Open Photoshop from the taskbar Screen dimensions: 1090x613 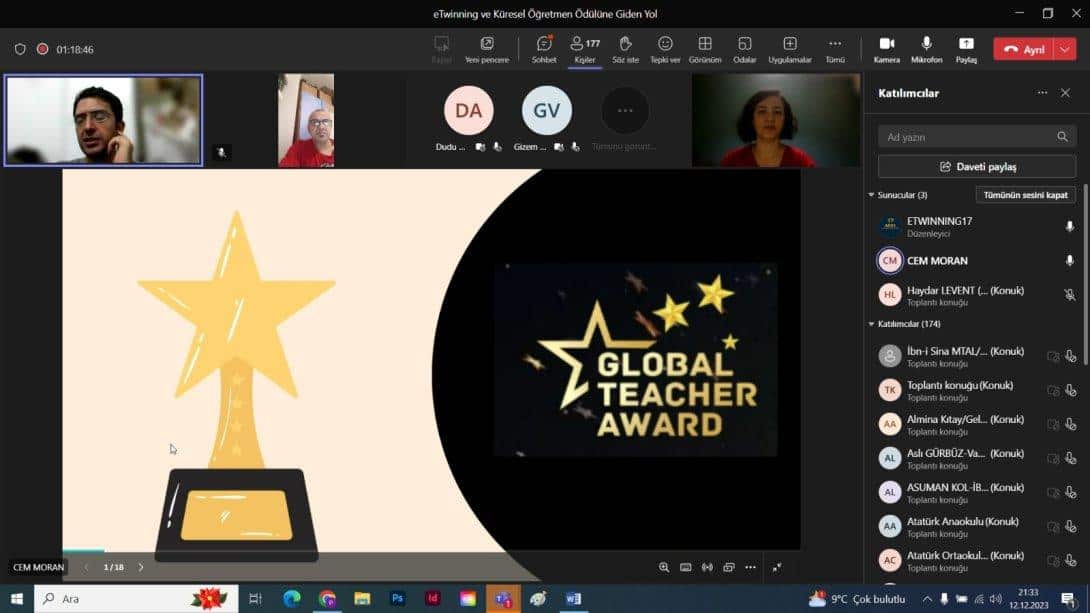pyautogui.click(x=397, y=598)
